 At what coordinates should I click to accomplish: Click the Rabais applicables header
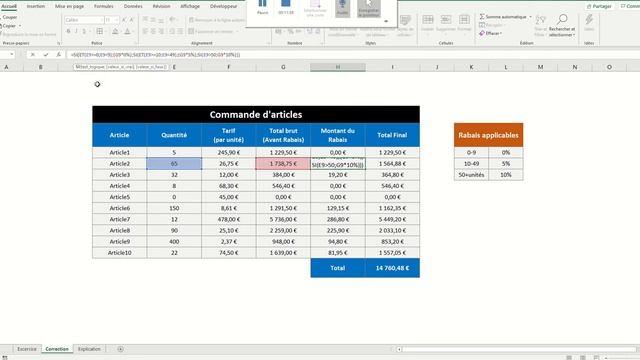pyautogui.click(x=489, y=135)
